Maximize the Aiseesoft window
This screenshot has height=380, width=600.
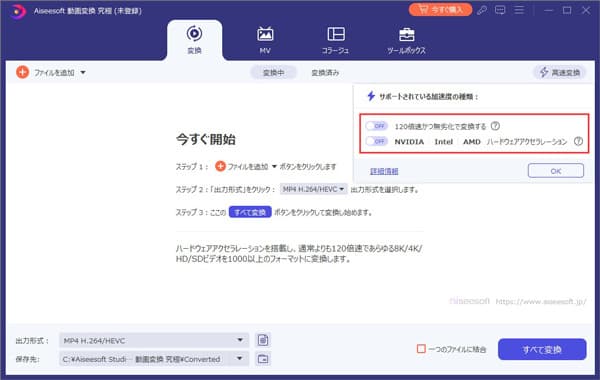[567, 10]
